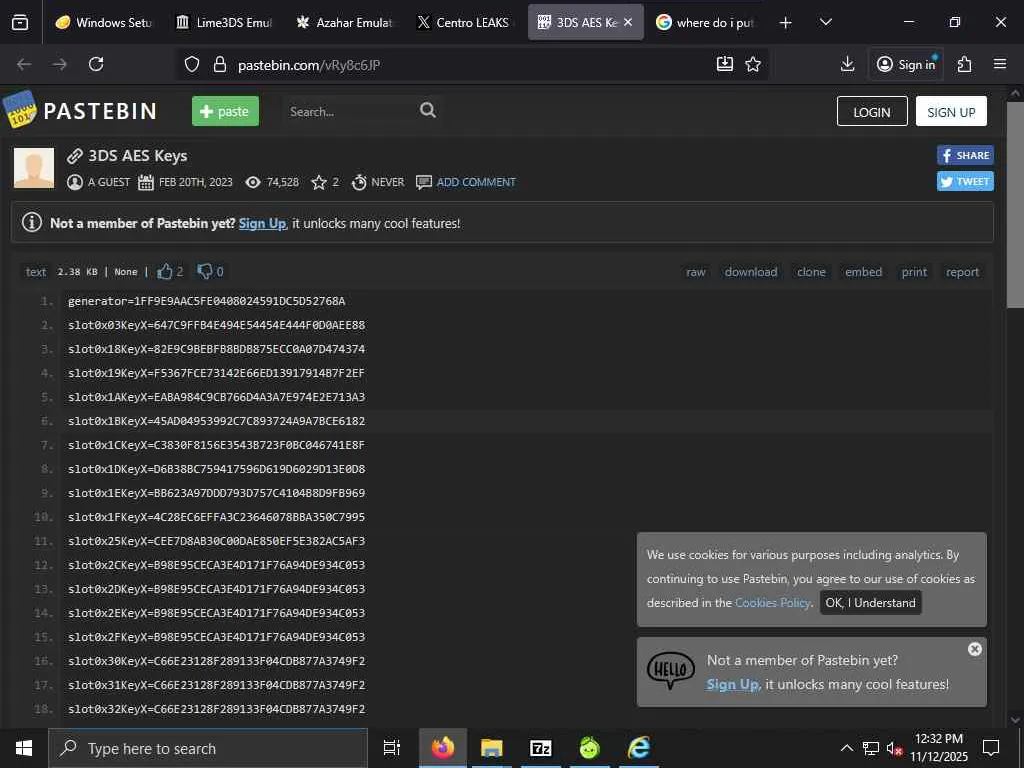This screenshot has height=768, width=1024.
Task: Click the green paste button
Action: pyautogui.click(x=225, y=111)
